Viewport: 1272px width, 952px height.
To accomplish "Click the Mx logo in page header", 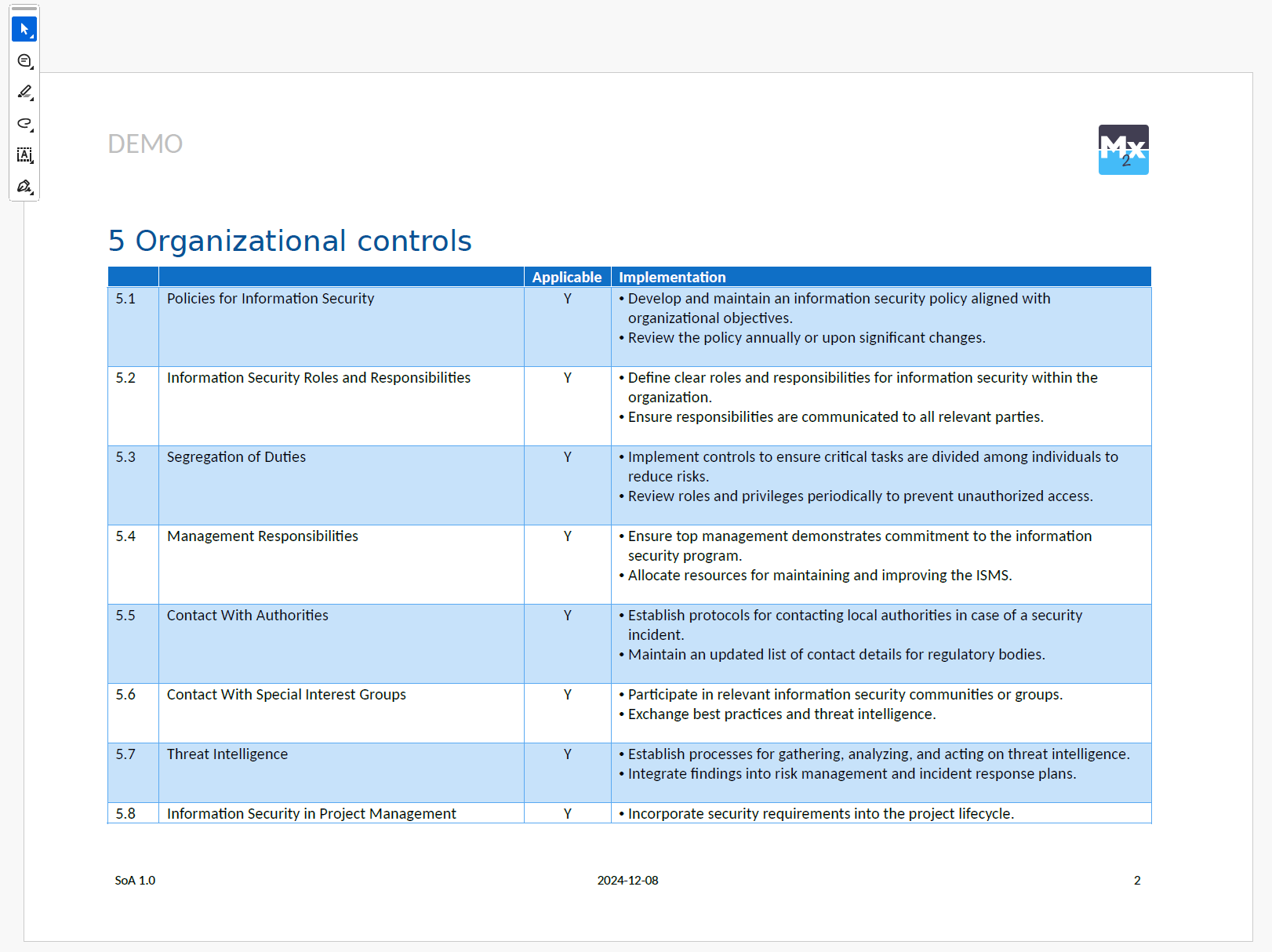I will pyautogui.click(x=1123, y=150).
